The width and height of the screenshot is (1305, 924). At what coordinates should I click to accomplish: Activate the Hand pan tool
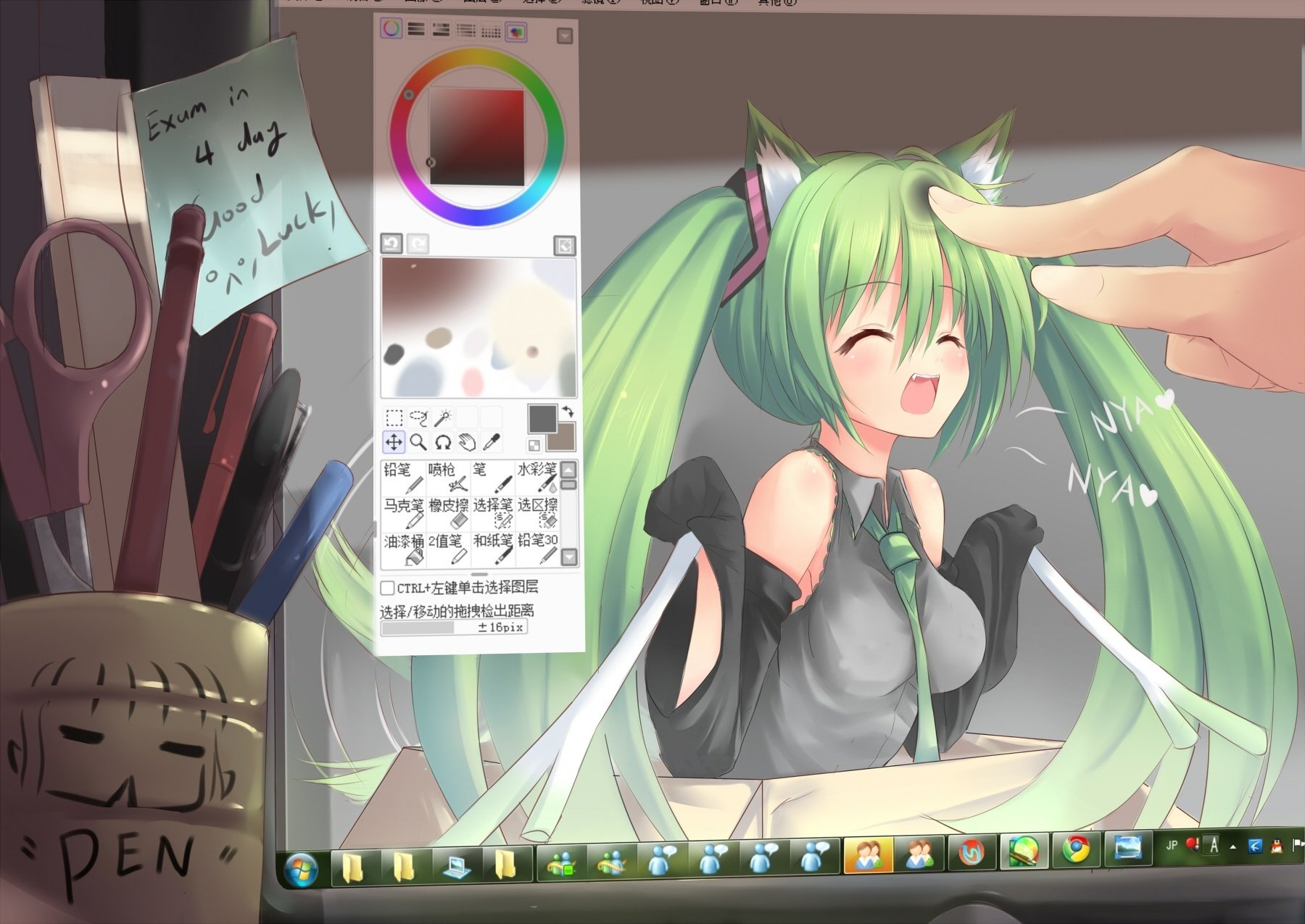(x=467, y=442)
